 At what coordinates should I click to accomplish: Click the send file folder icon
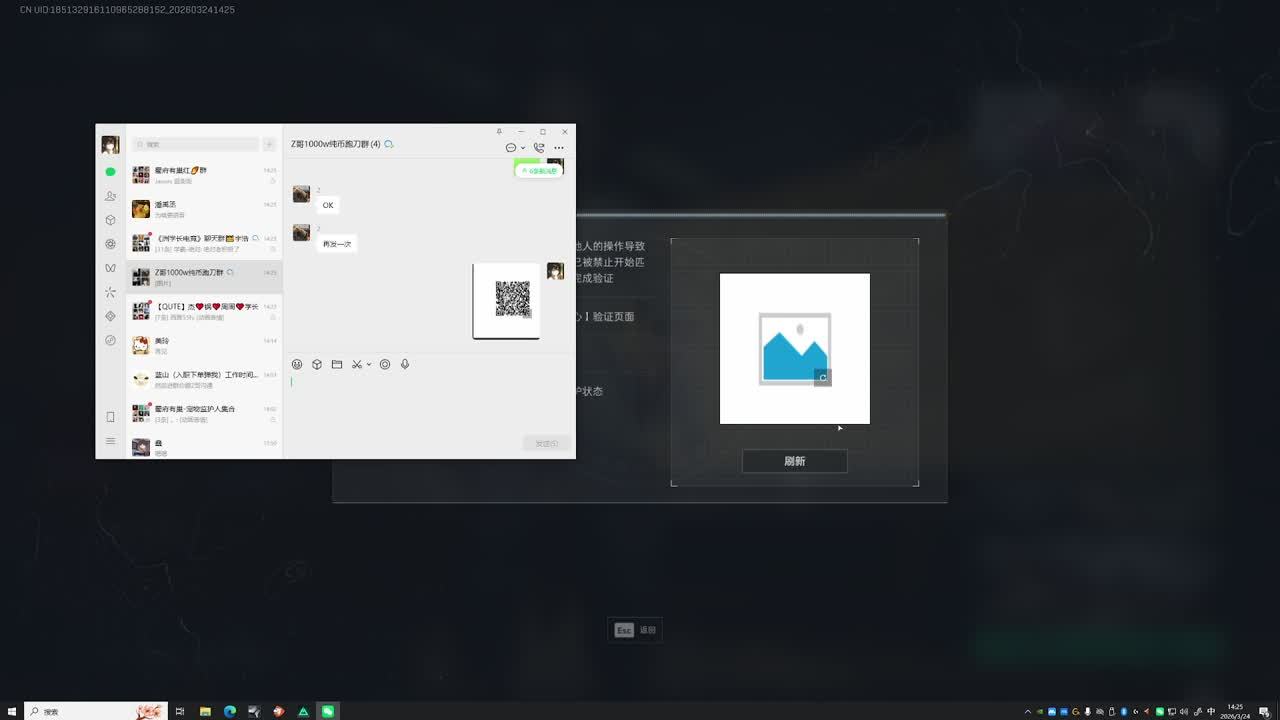(337, 365)
